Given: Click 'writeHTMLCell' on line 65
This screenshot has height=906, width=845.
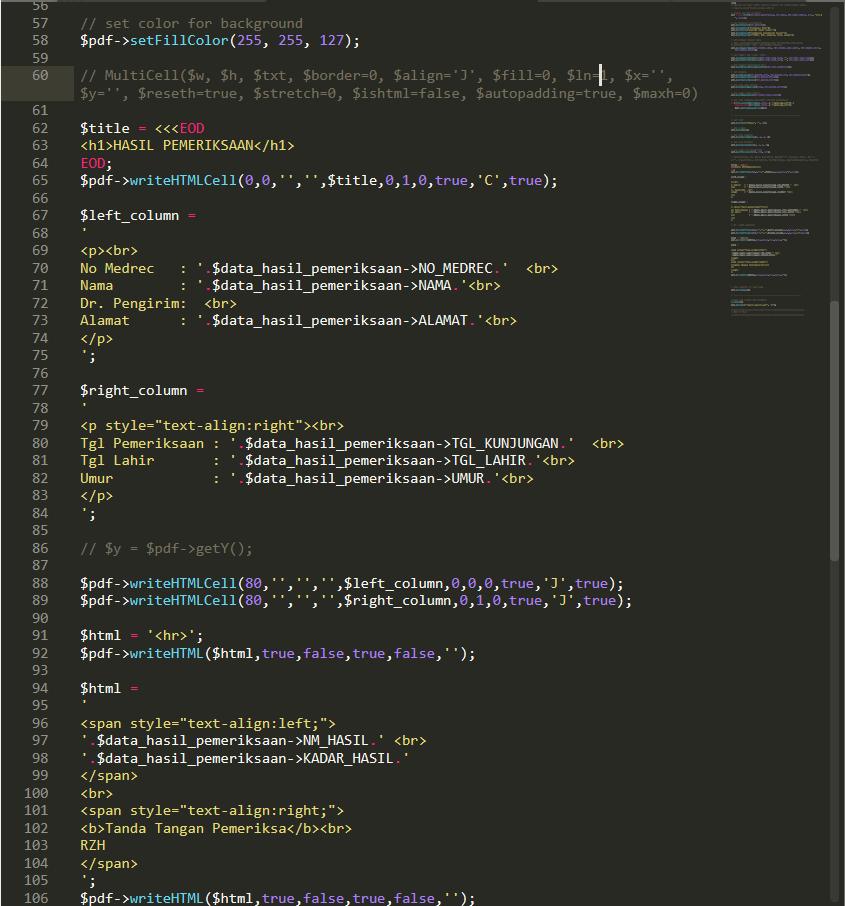Looking at the screenshot, I should [x=183, y=181].
